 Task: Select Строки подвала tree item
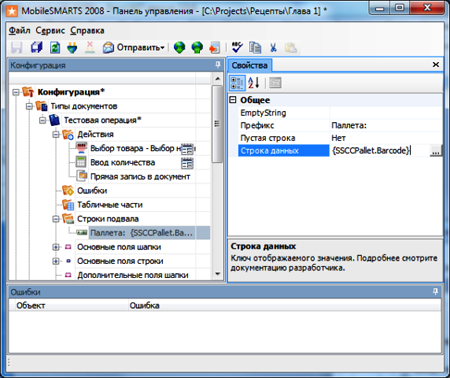[x=108, y=219]
